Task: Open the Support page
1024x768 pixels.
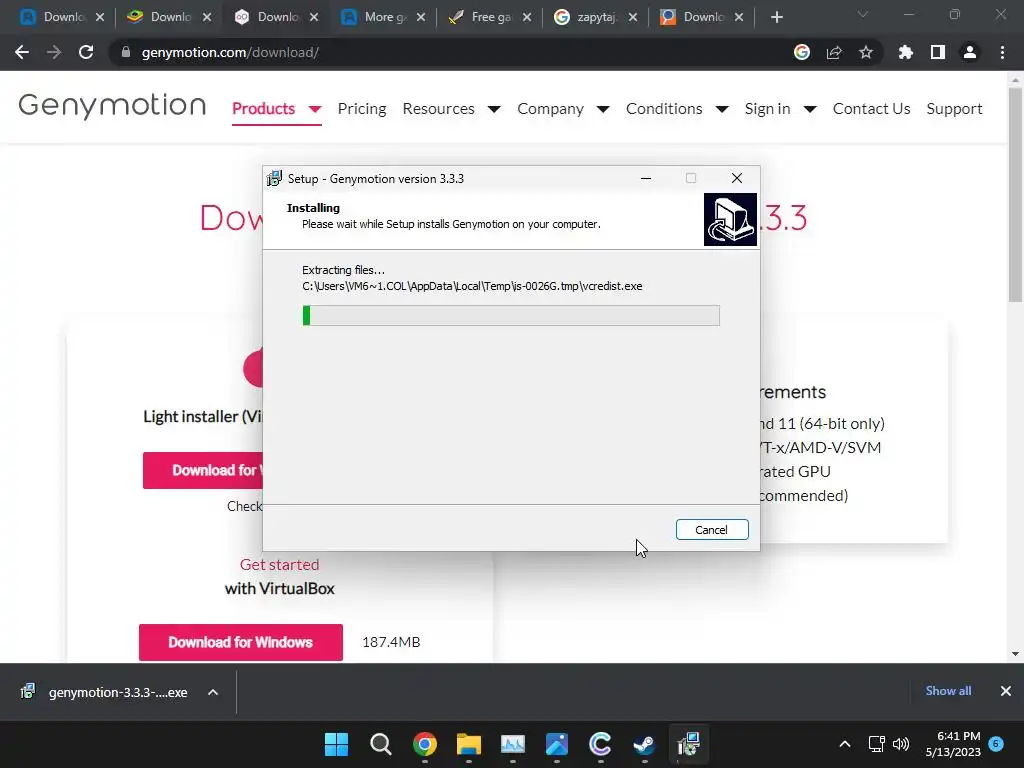Action: click(x=954, y=108)
